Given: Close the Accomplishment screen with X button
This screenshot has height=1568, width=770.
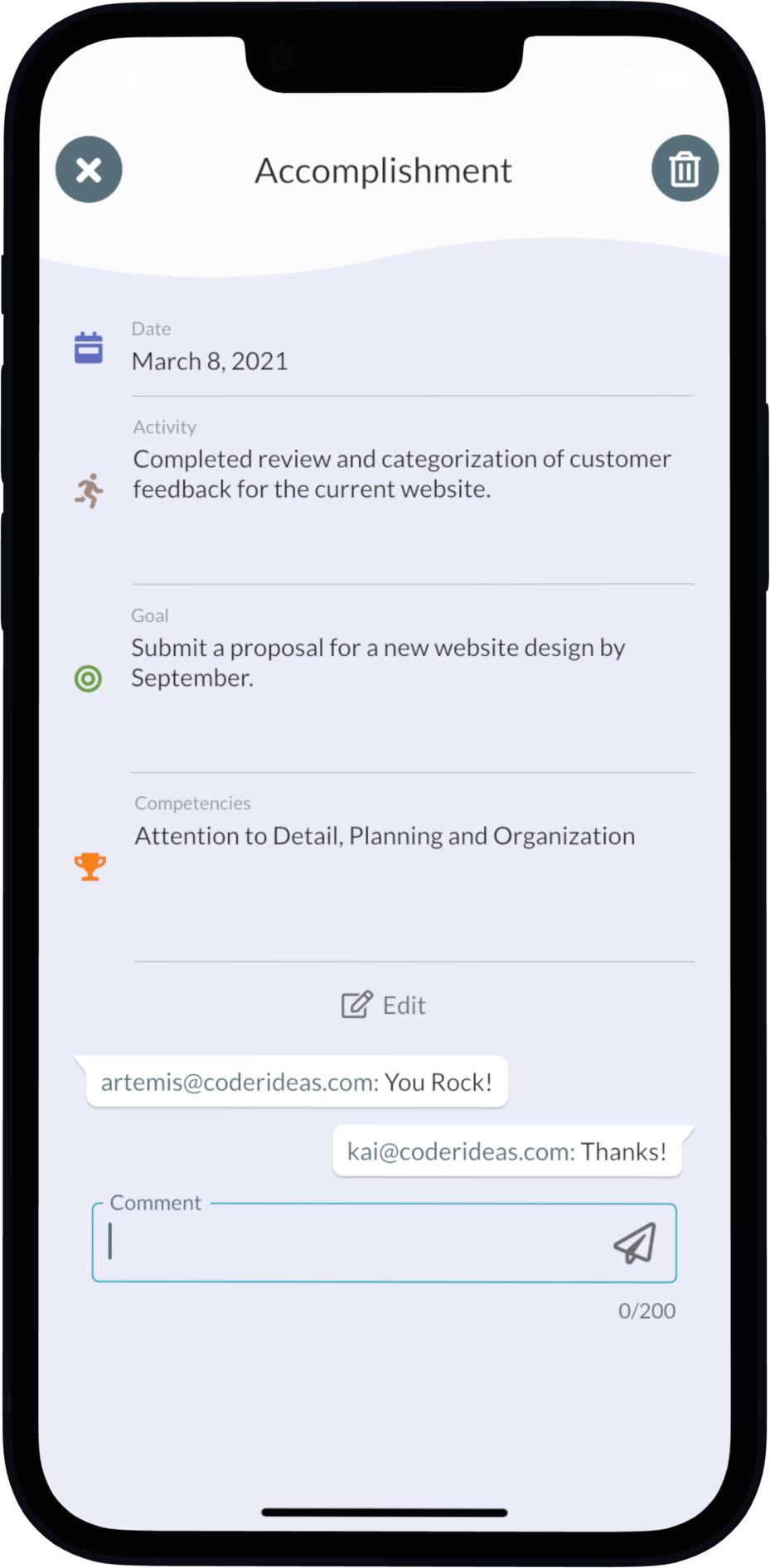Looking at the screenshot, I should click(x=89, y=170).
